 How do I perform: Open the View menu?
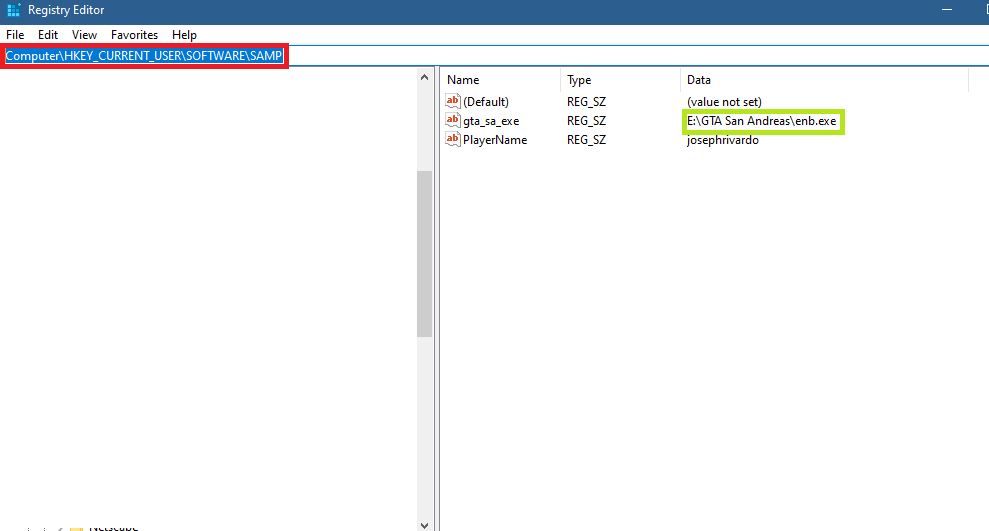84,35
